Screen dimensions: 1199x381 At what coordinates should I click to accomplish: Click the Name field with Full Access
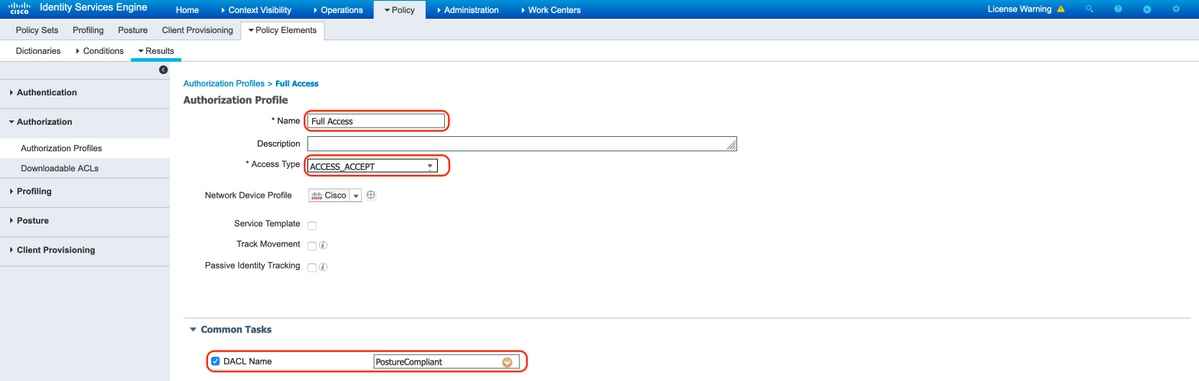(x=375, y=121)
